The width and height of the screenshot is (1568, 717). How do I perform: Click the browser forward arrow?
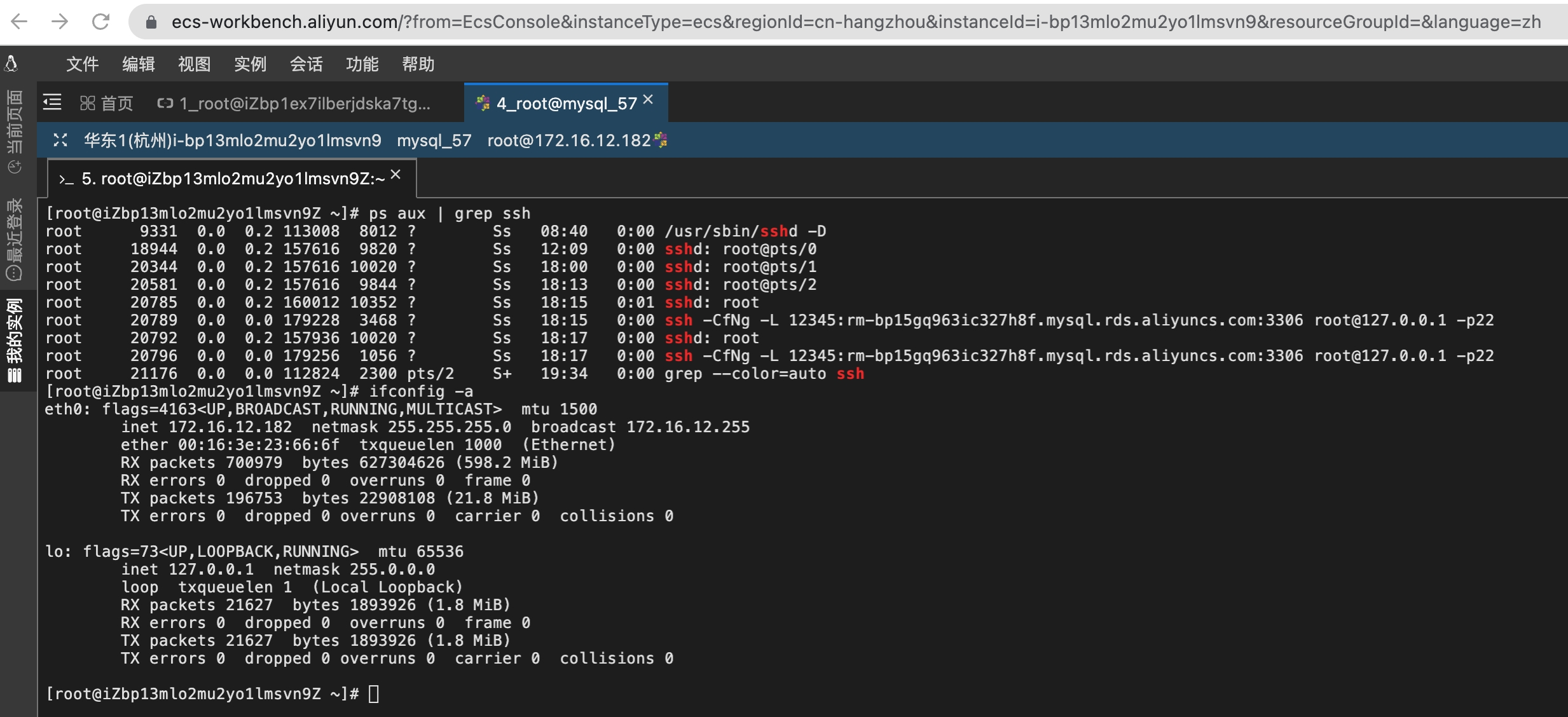click(60, 22)
